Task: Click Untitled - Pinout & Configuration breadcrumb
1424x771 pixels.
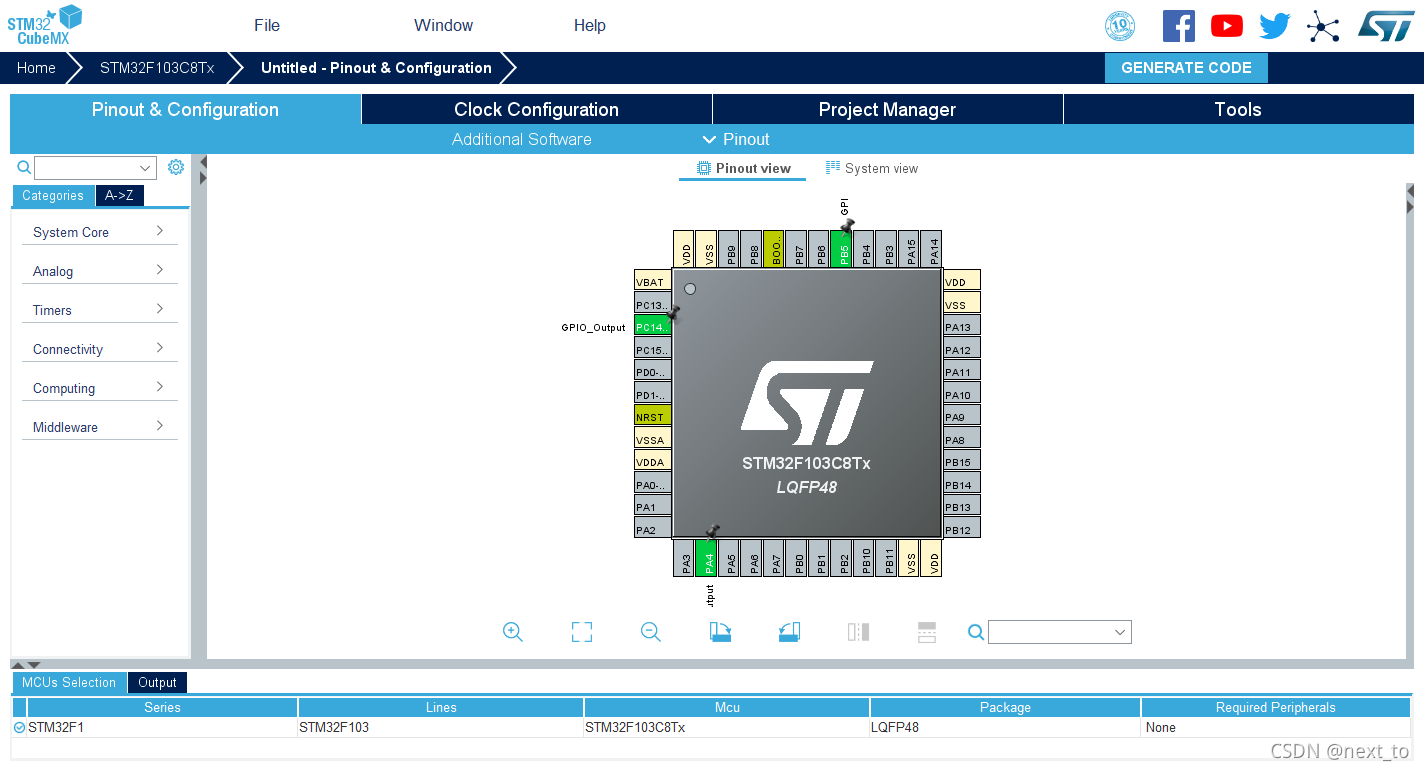Action: coord(376,68)
